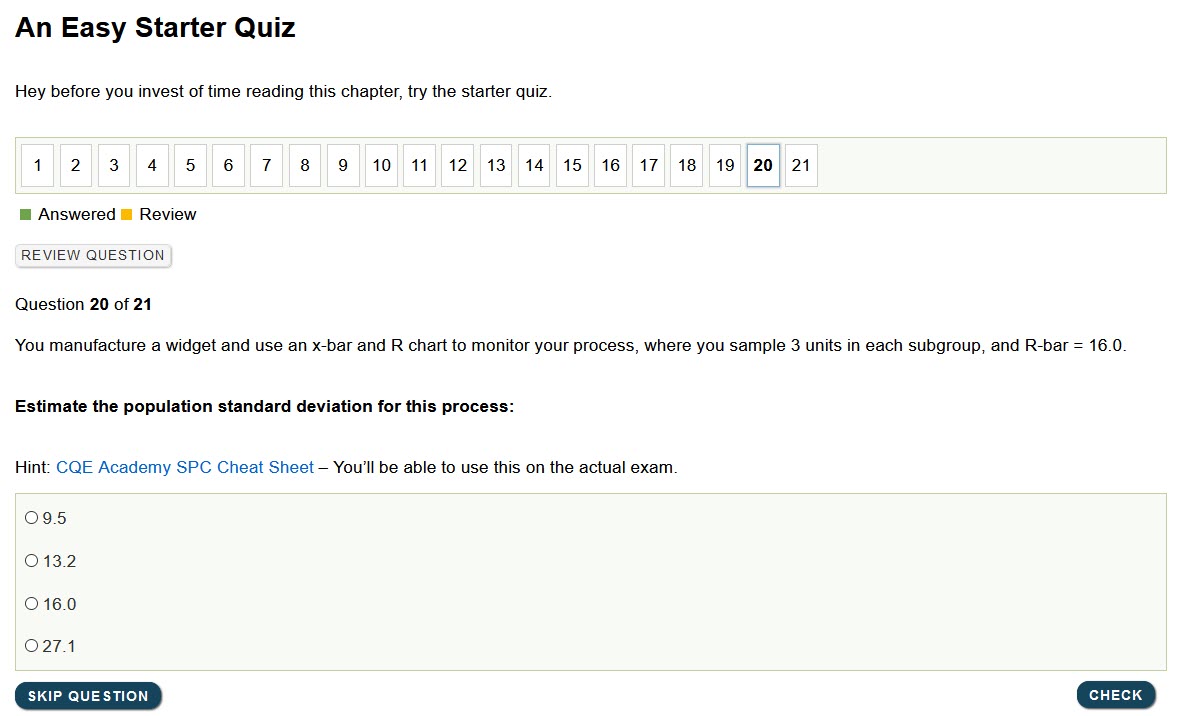
Task: Switch to question 13
Action: (x=496, y=166)
